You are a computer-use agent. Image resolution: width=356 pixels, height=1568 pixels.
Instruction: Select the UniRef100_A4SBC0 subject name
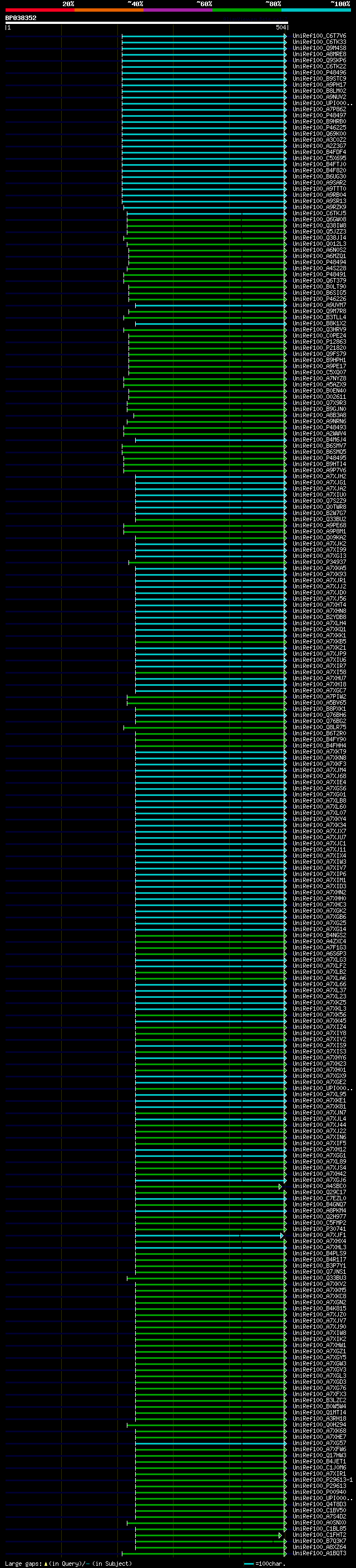pos(319,1186)
